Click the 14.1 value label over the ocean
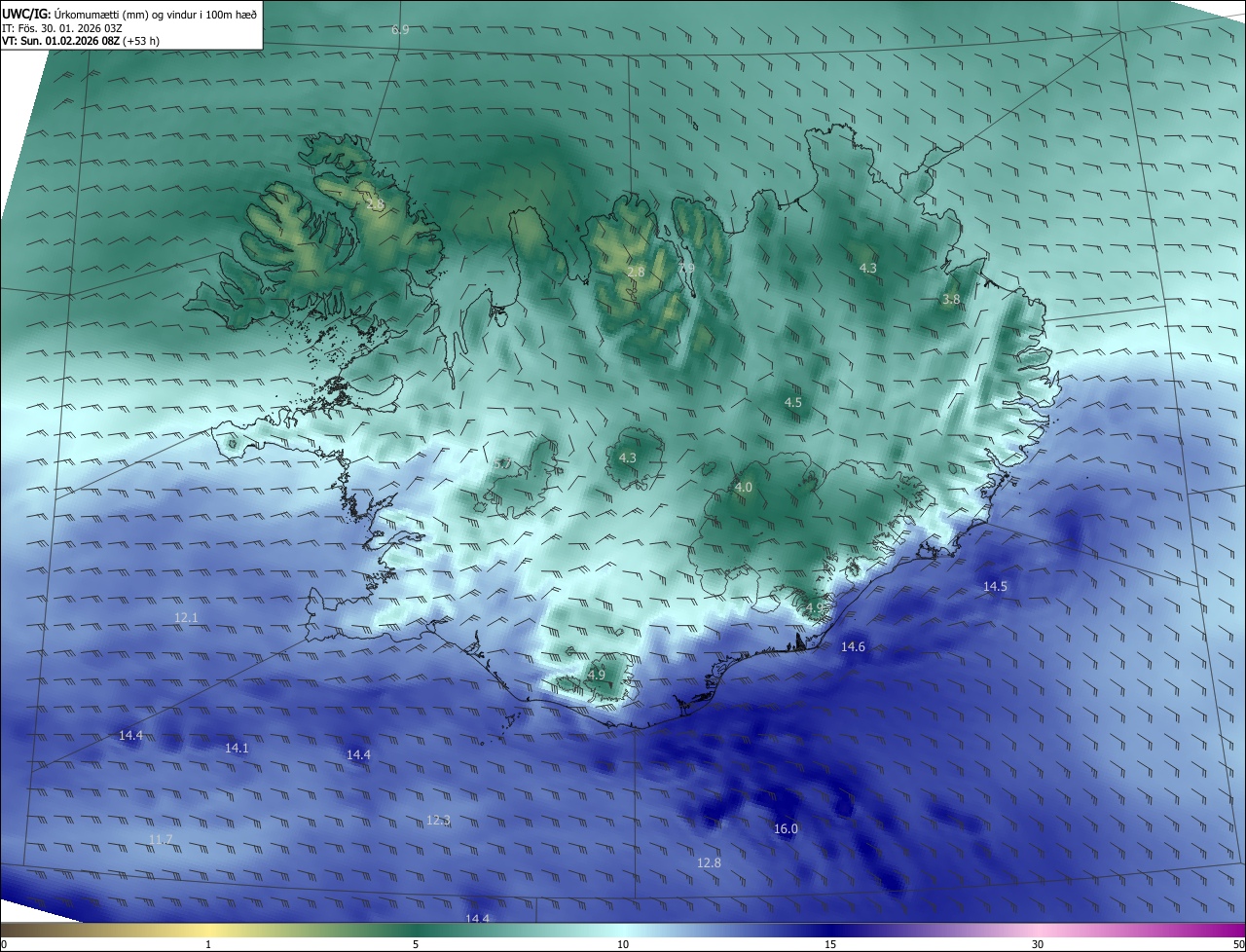1246x952 pixels. click(237, 748)
